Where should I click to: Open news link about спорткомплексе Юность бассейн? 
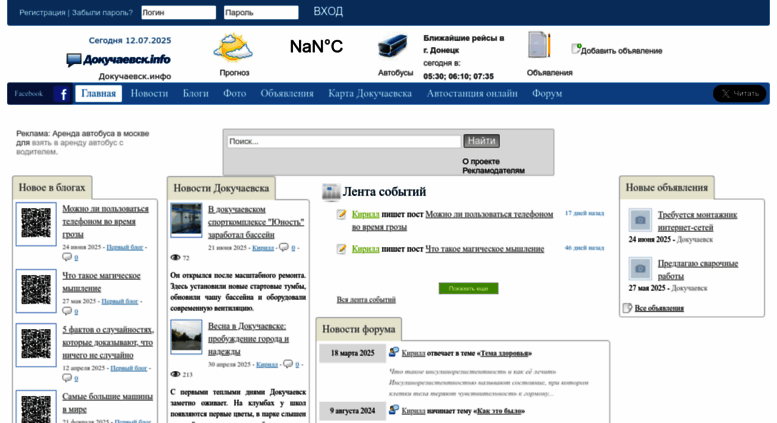point(256,222)
